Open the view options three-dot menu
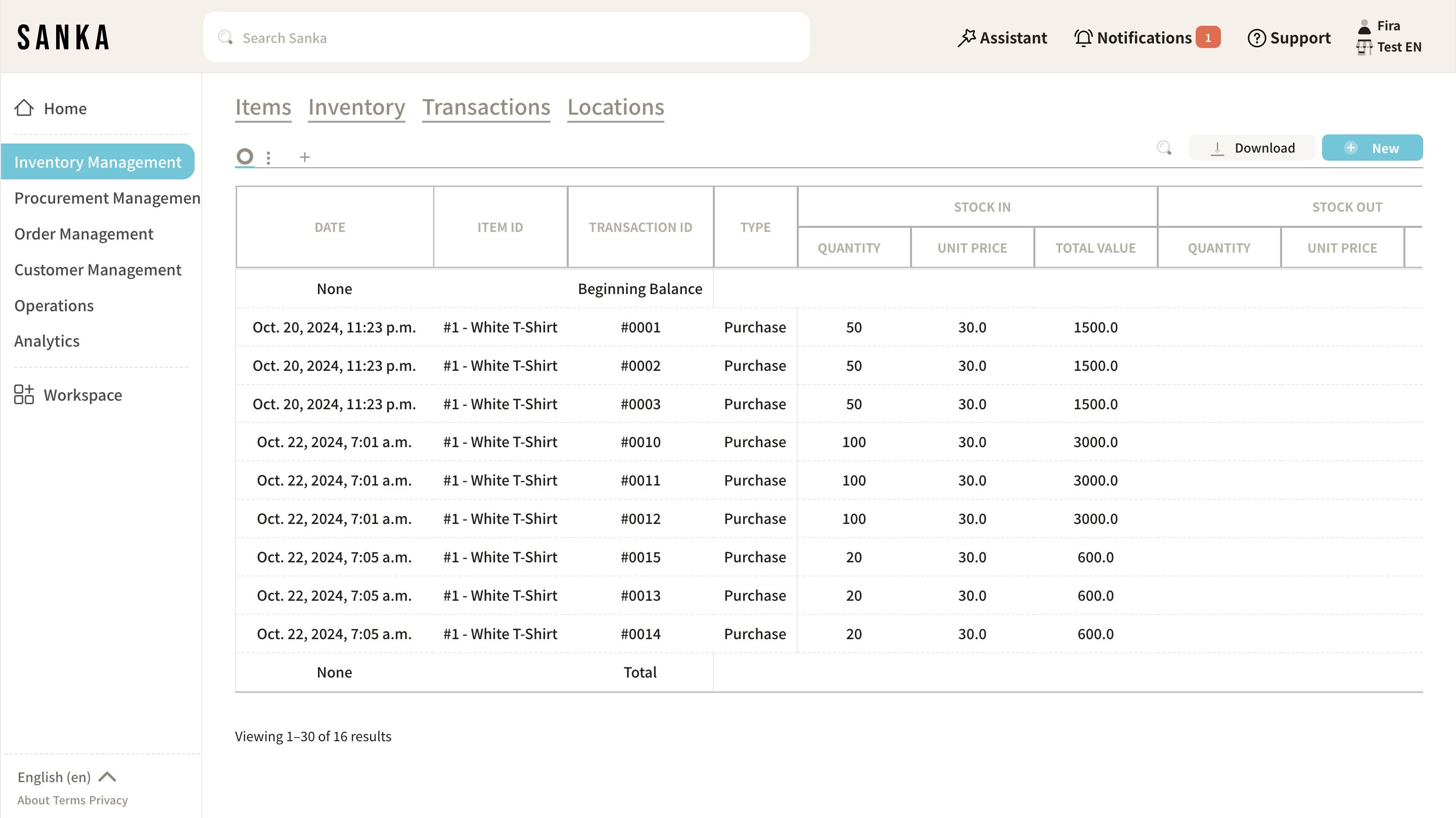Viewport: 1456px width, 818px height. tap(268, 158)
